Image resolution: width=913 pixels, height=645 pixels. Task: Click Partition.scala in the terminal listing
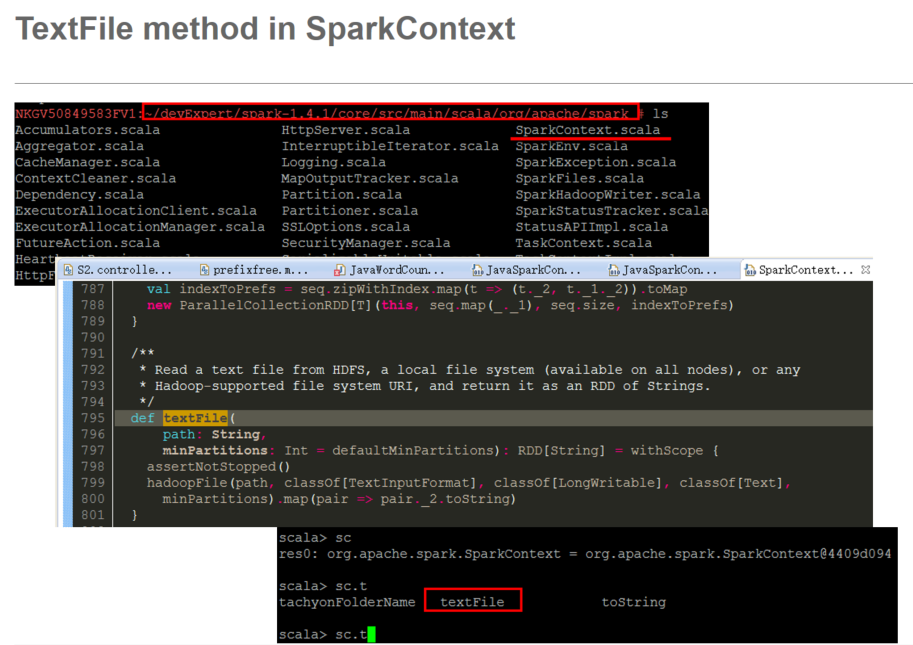click(342, 195)
